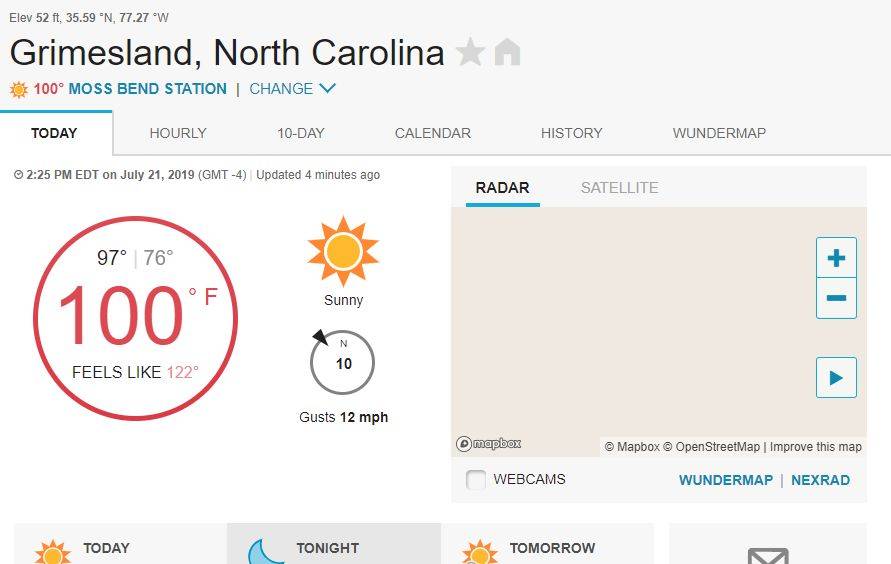Image resolution: width=891 pixels, height=564 pixels.
Task: Select the Tonight forecast card
Action: [333, 546]
